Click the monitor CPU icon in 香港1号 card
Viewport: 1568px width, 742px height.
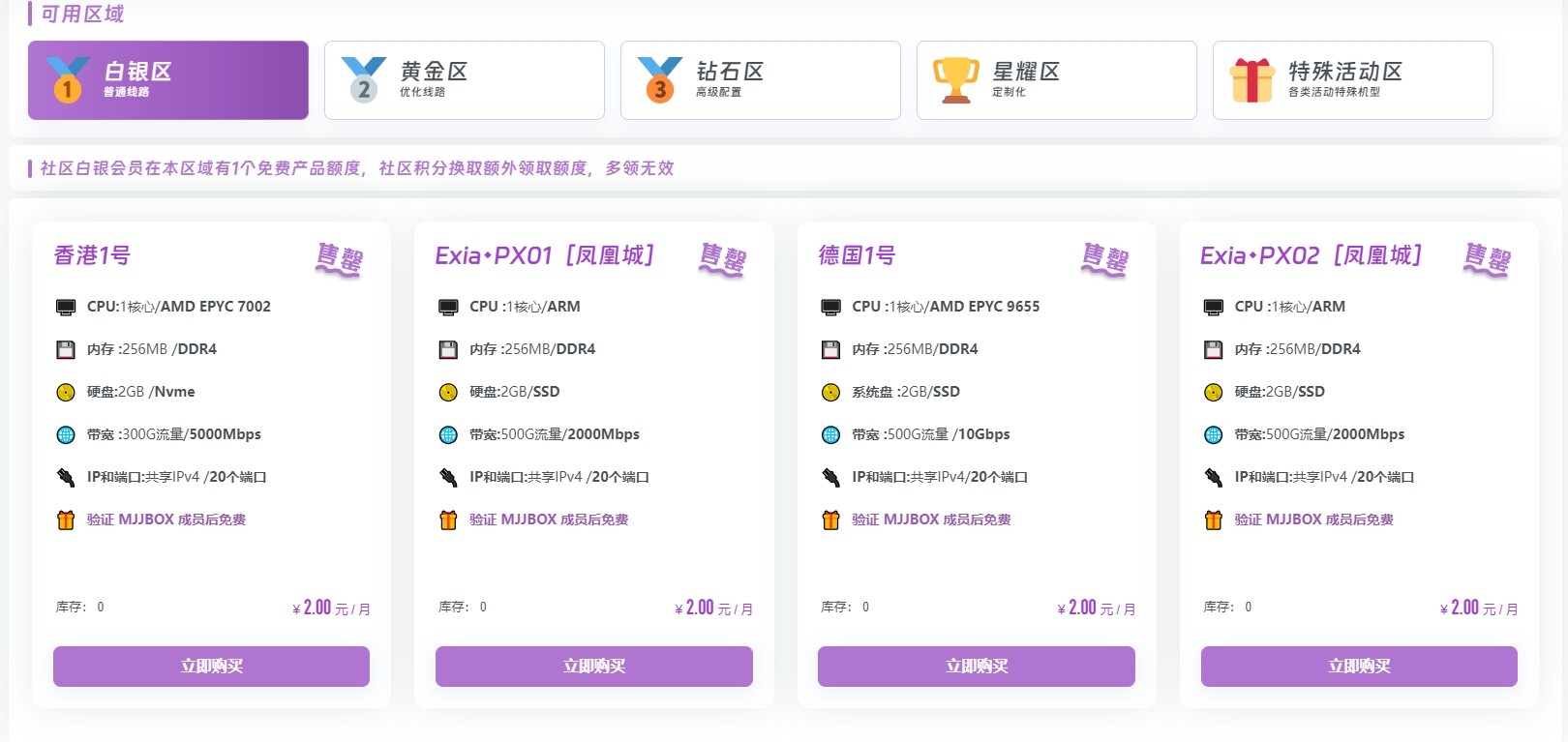coord(66,308)
